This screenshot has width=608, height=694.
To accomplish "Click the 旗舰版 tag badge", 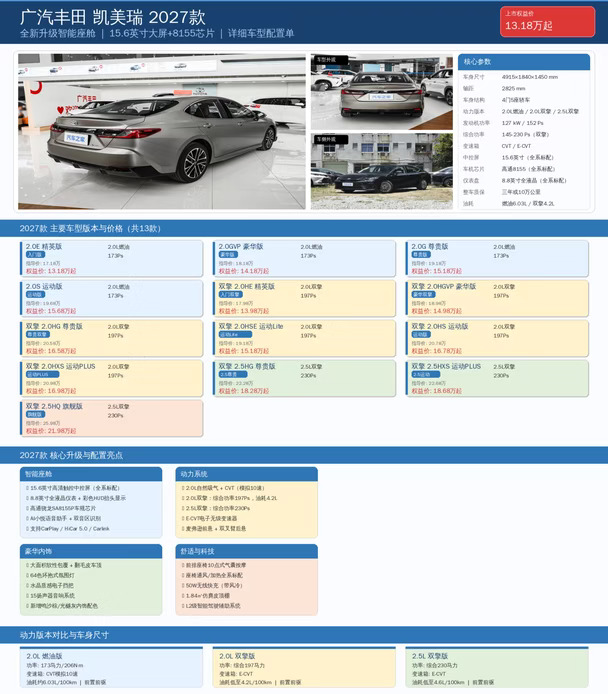I will click(x=35, y=414).
